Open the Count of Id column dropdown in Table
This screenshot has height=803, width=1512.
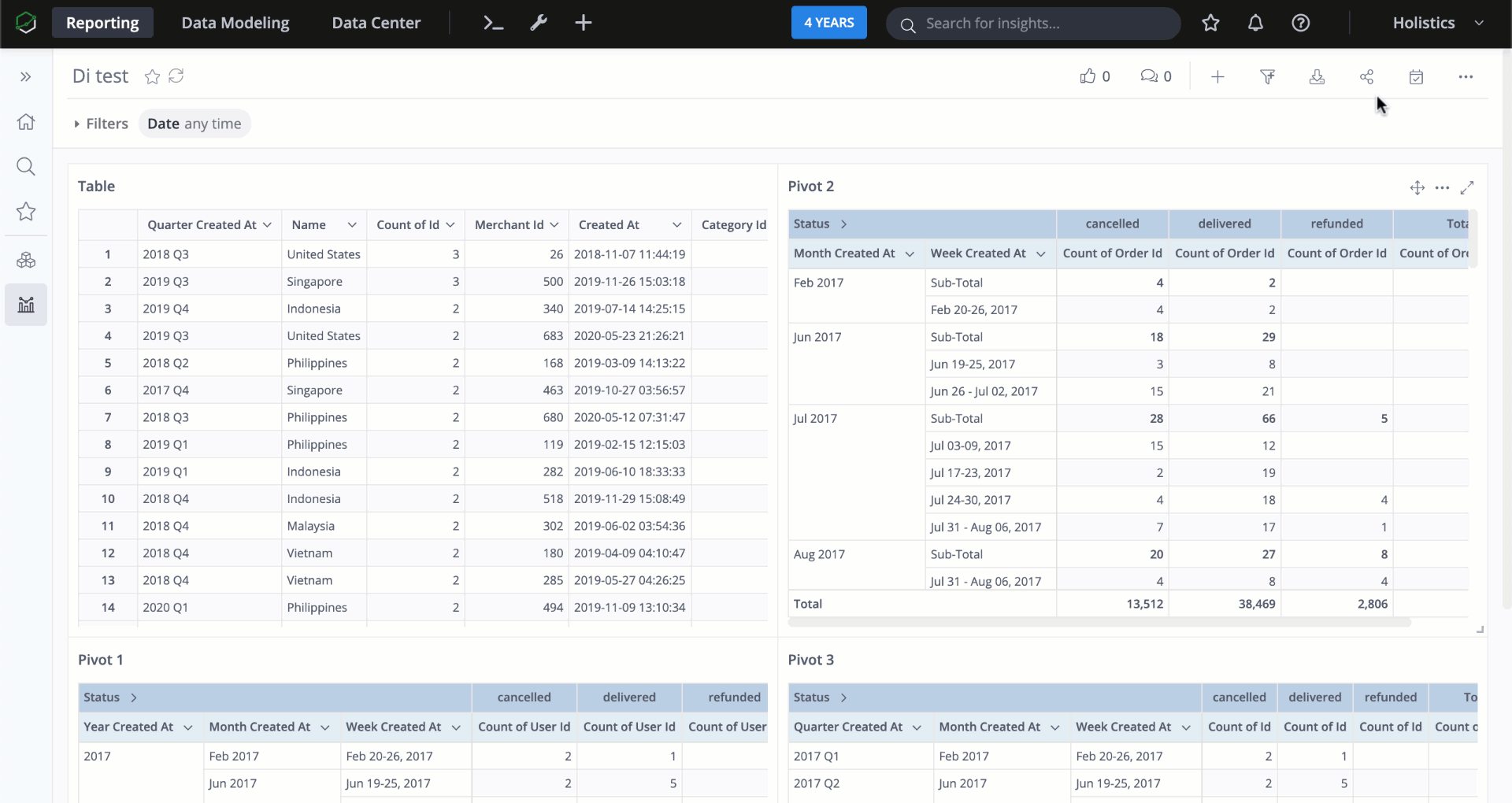(x=450, y=225)
